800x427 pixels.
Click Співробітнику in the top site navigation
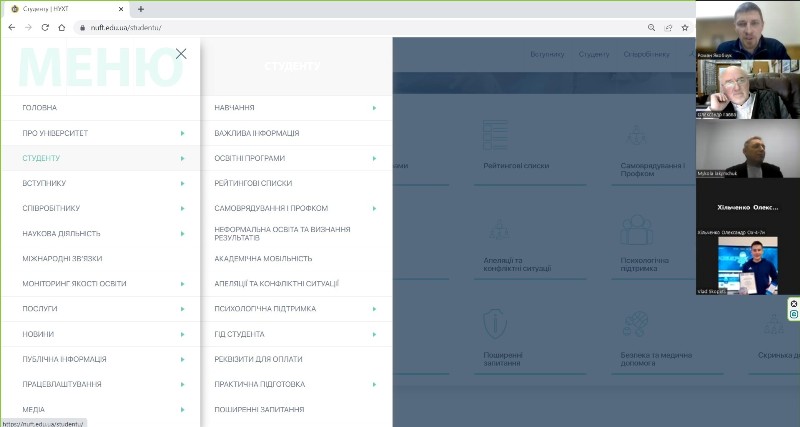646,54
